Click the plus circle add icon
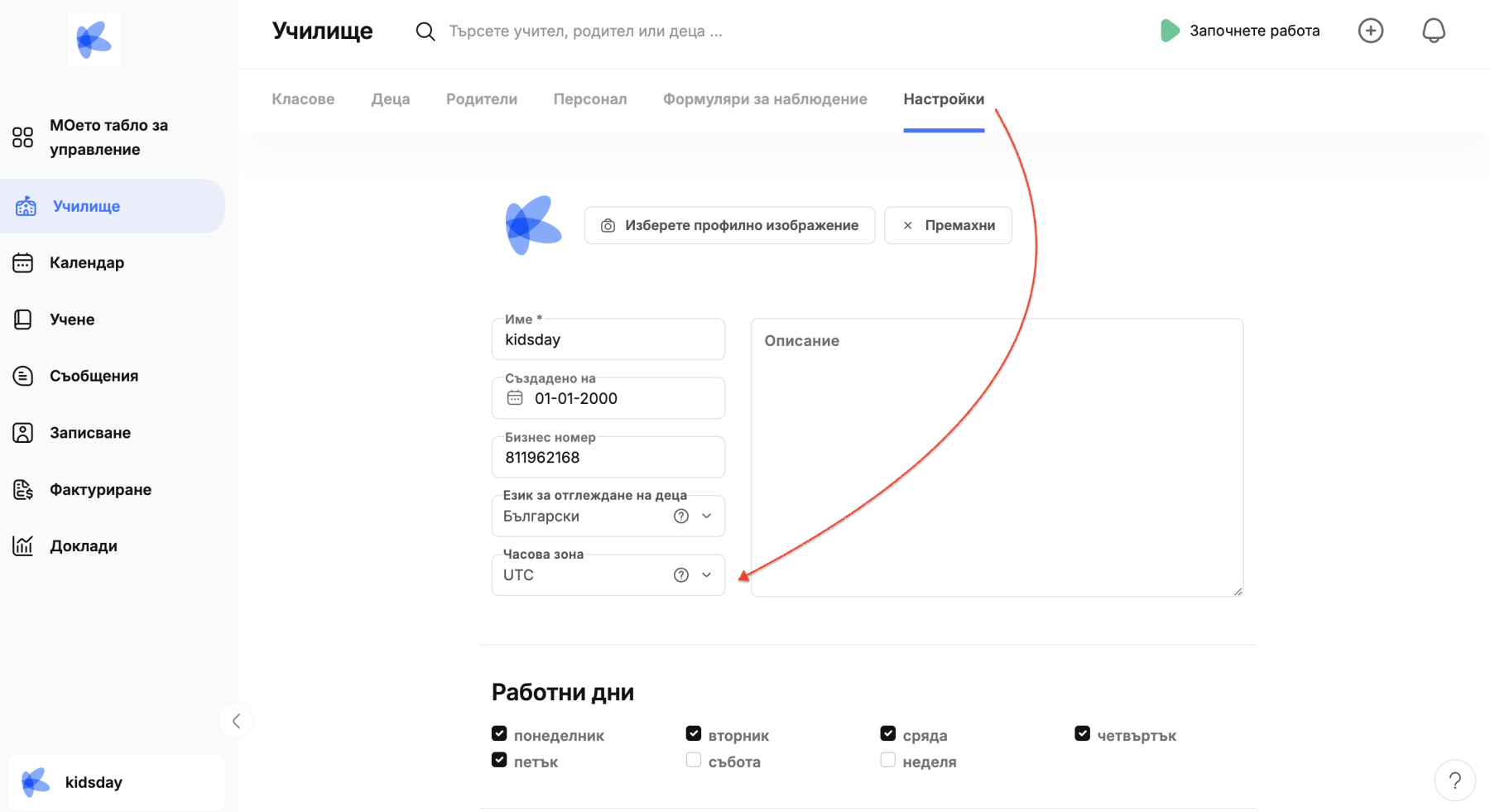 pos(1370,31)
